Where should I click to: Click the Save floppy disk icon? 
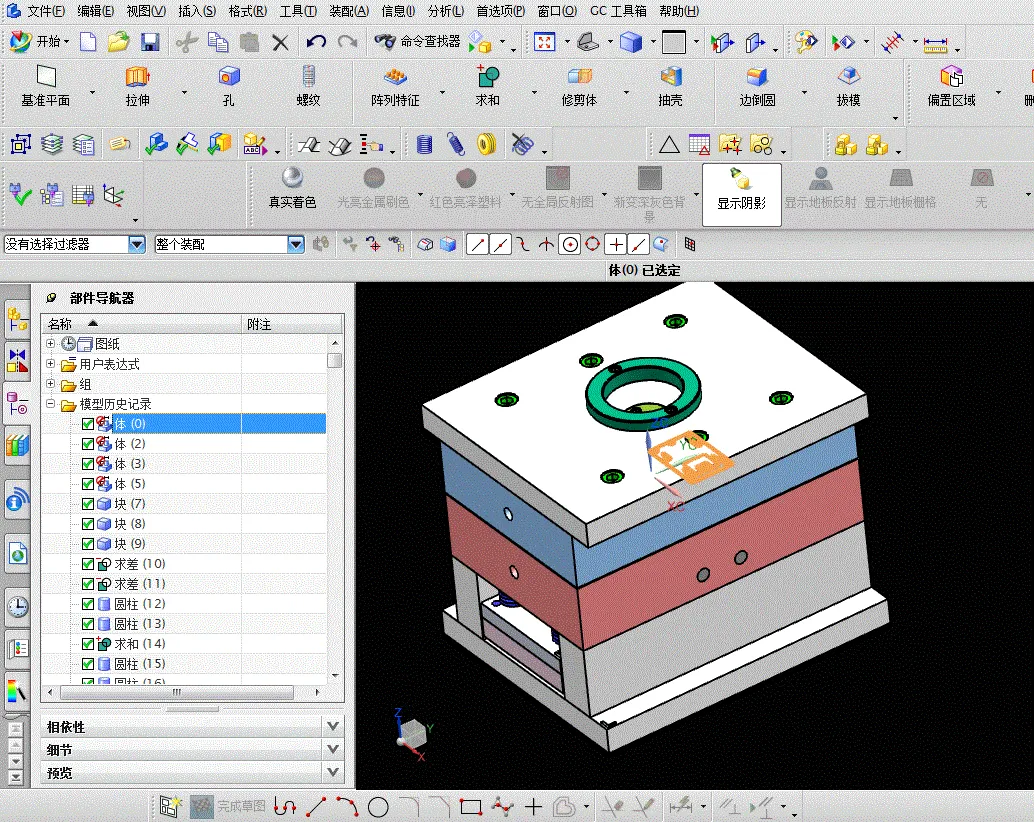150,42
